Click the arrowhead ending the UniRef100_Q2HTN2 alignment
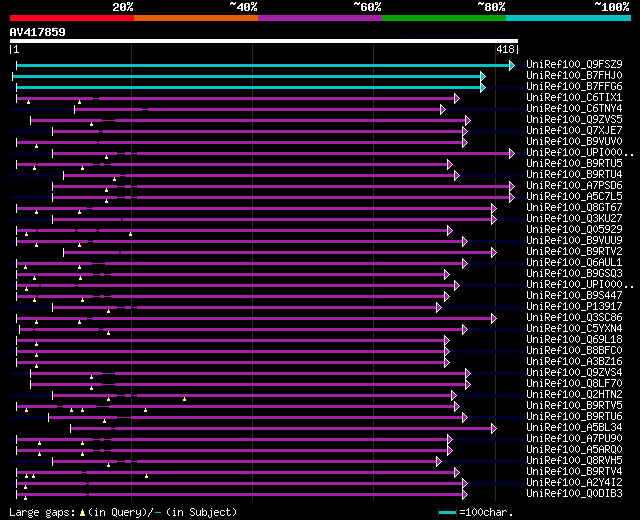This screenshot has width=640, height=520. [x=454, y=396]
